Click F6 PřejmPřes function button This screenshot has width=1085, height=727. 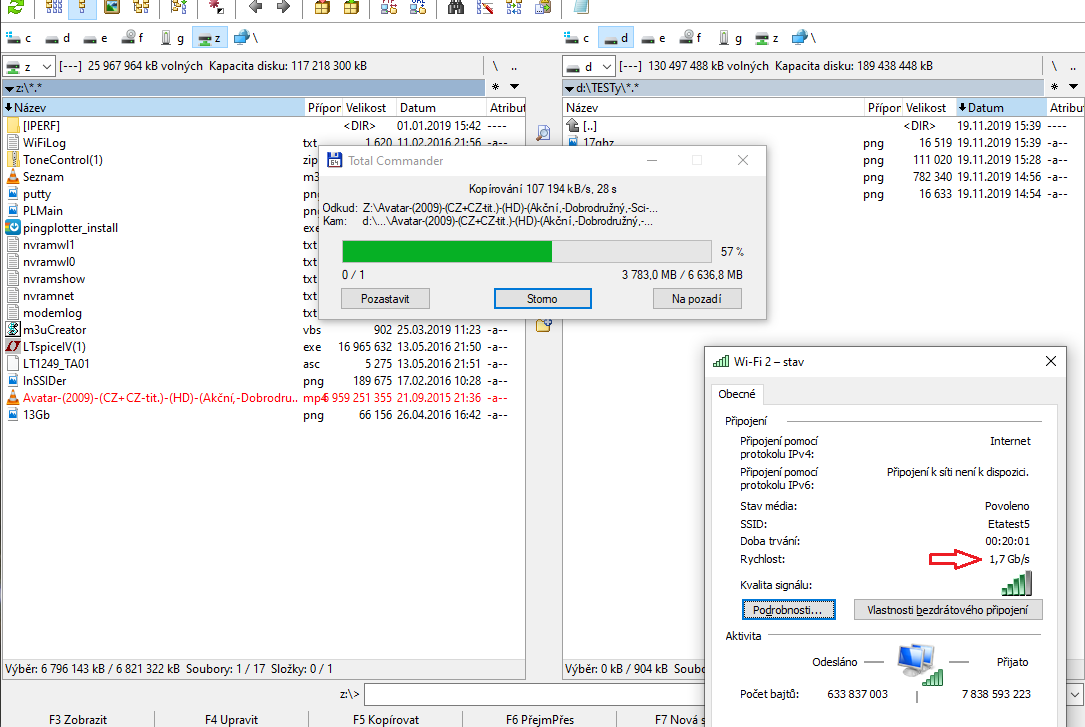[540, 719]
